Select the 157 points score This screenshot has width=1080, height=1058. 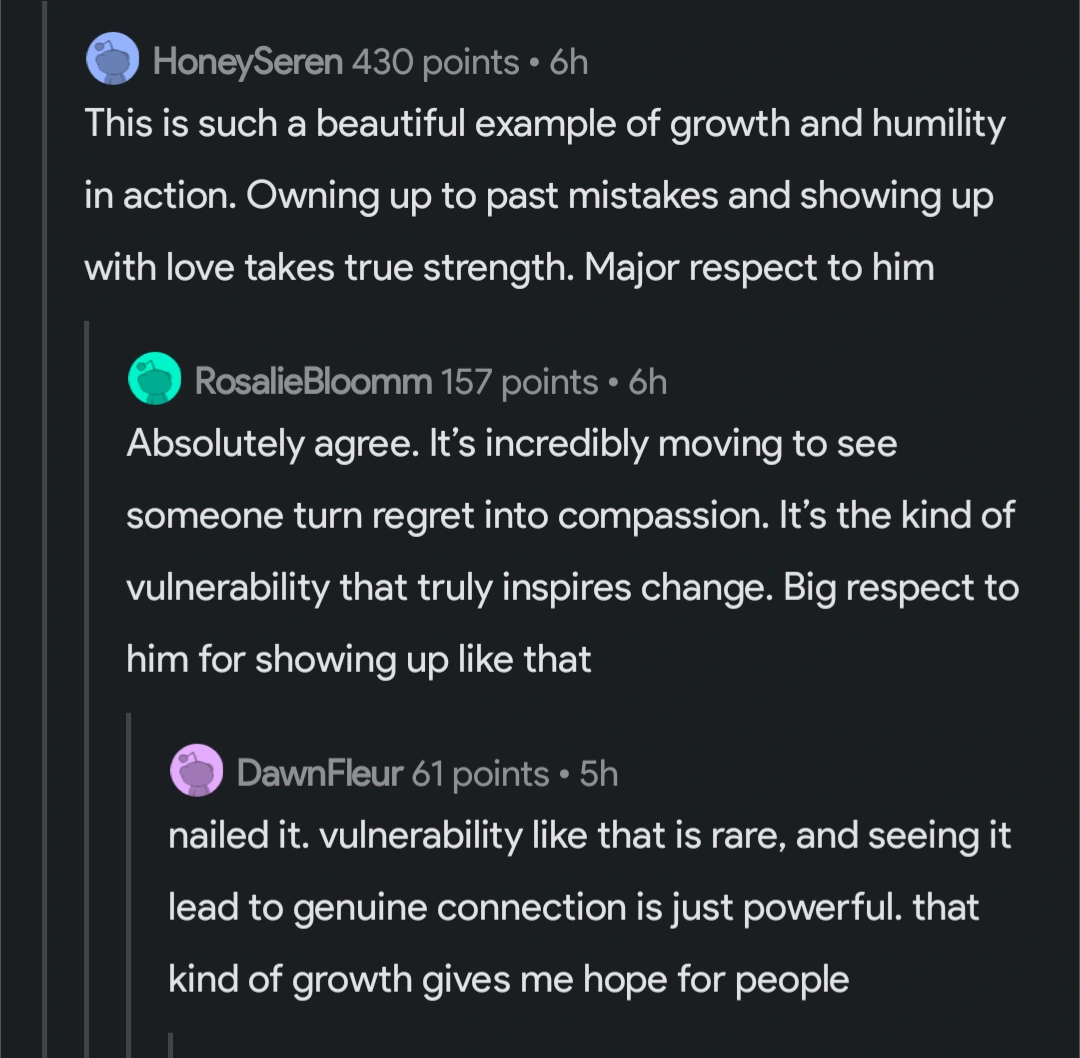pos(519,381)
